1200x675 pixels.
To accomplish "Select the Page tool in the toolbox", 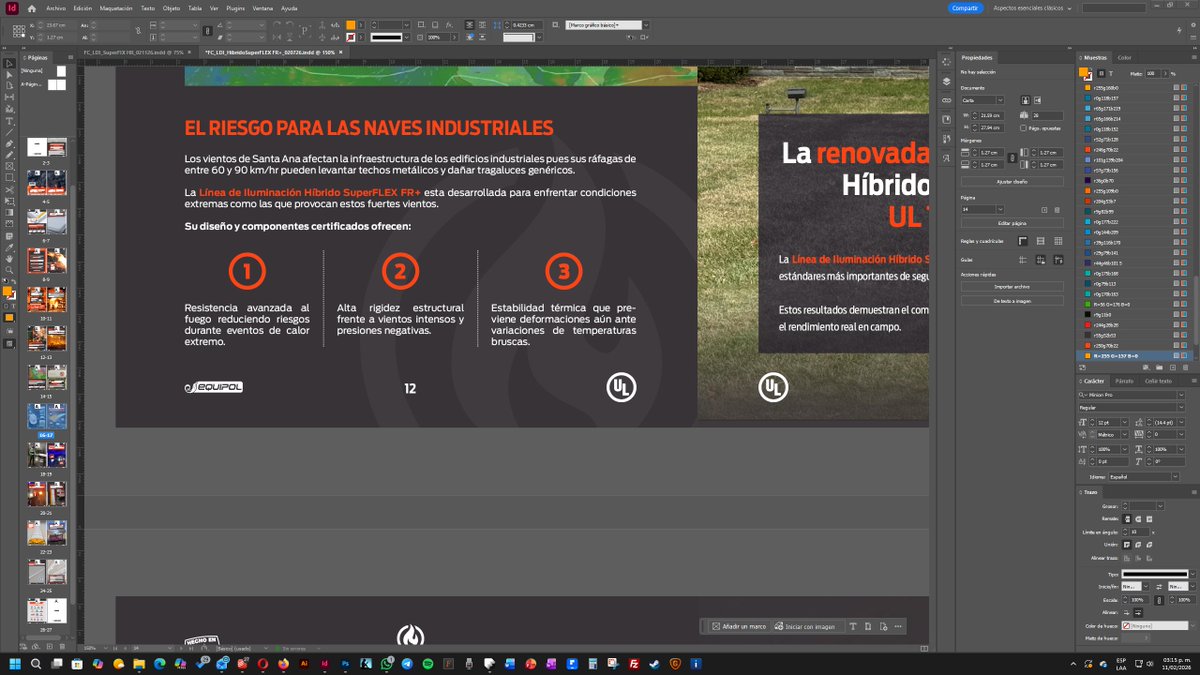I will [x=9, y=86].
